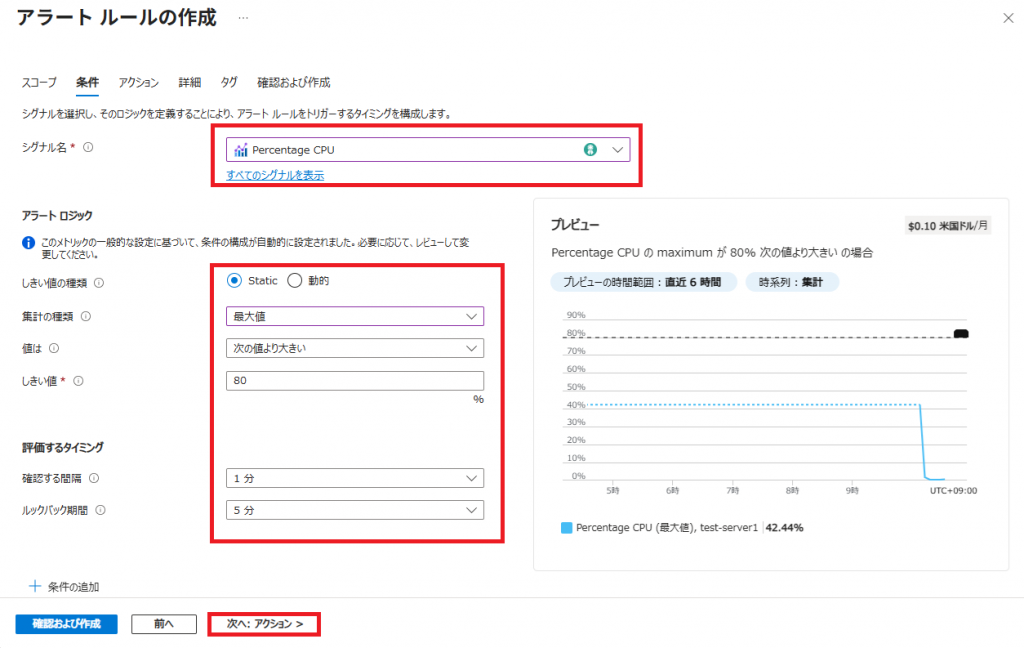The image size is (1024, 648).
Task: Expand the 5 分 lookback period dropdown
Action: (x=355, y=510)
